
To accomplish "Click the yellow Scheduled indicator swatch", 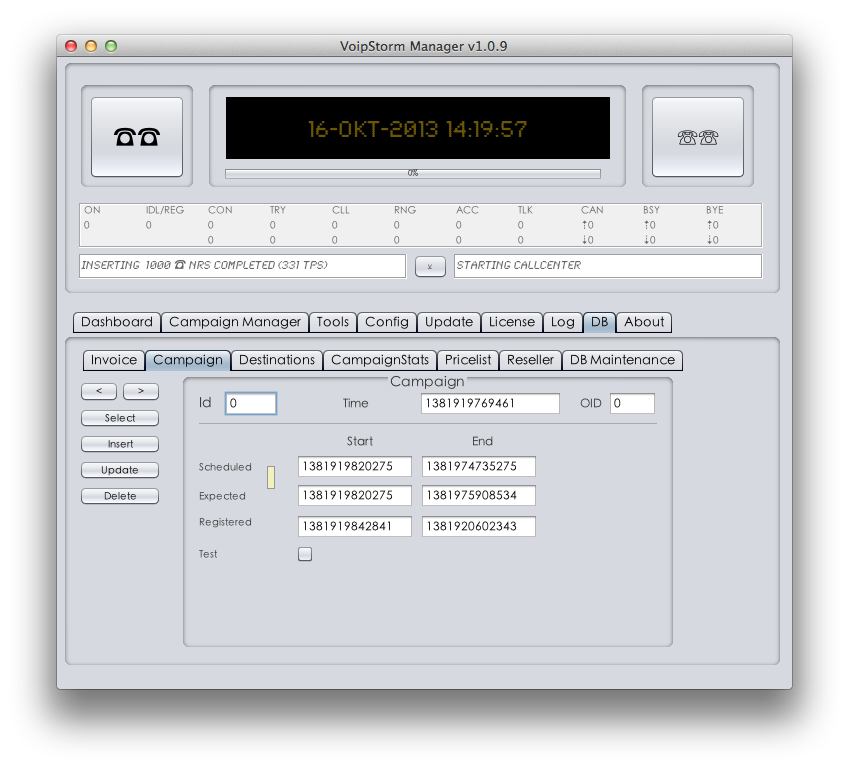I will (270, 477).
